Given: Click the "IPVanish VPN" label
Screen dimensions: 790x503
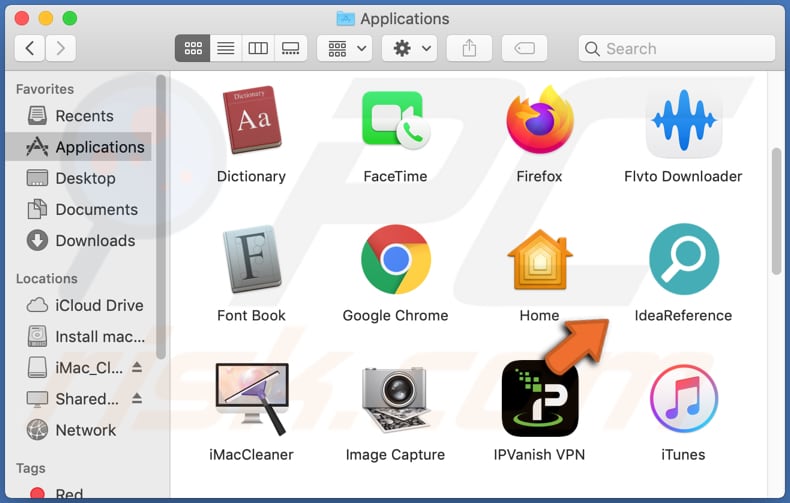Looking at the screenshot, I should tap(540, 455).
